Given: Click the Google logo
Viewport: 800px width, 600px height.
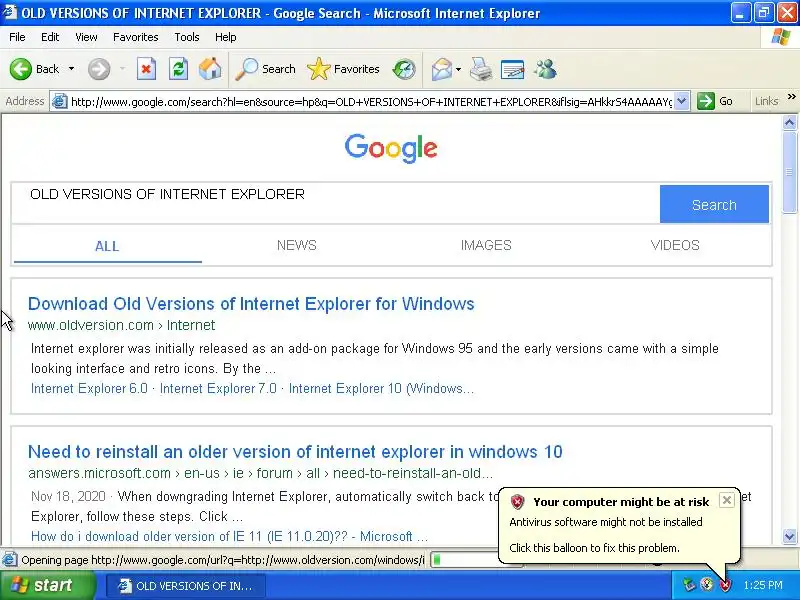Looking at the screenshot, I should (391, 148).
